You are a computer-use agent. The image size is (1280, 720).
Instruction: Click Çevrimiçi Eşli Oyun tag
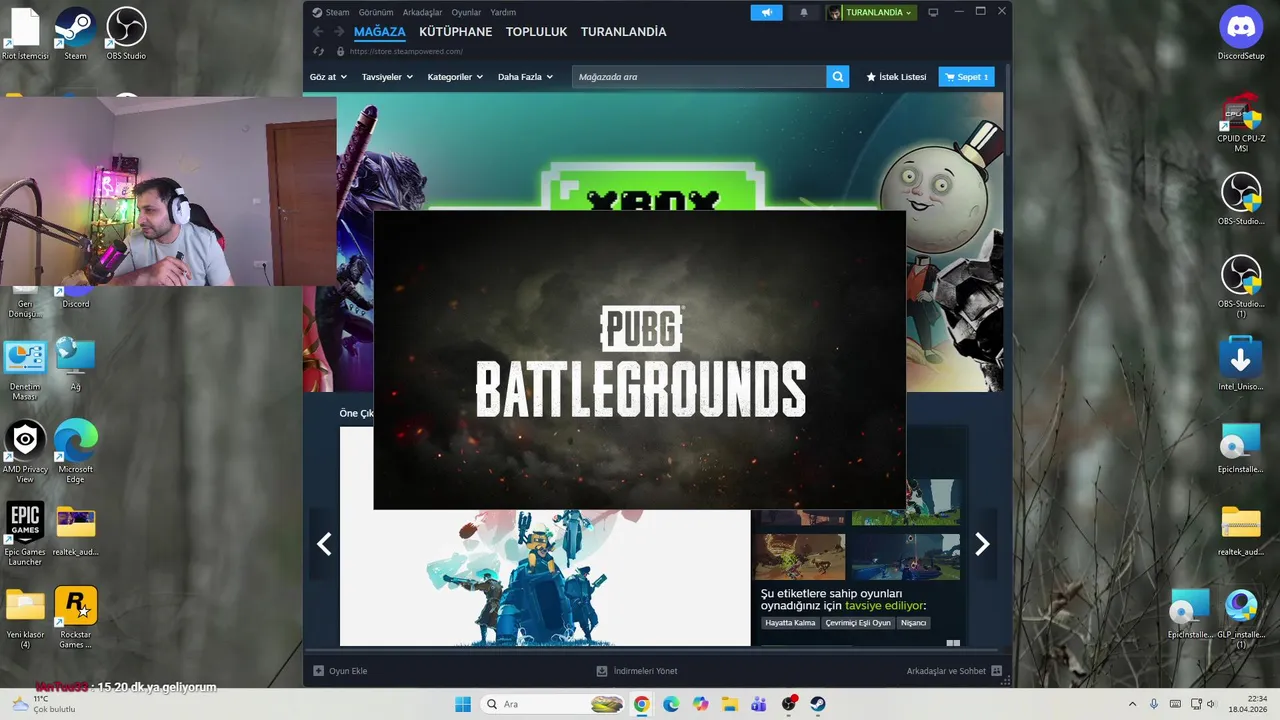[x=858, y=623]
